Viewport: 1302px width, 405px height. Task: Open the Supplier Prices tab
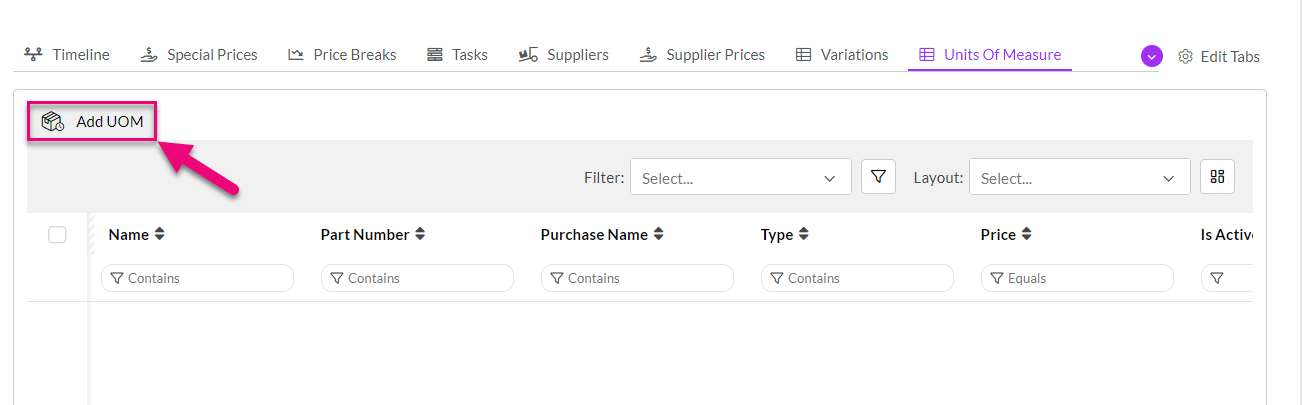702,55
